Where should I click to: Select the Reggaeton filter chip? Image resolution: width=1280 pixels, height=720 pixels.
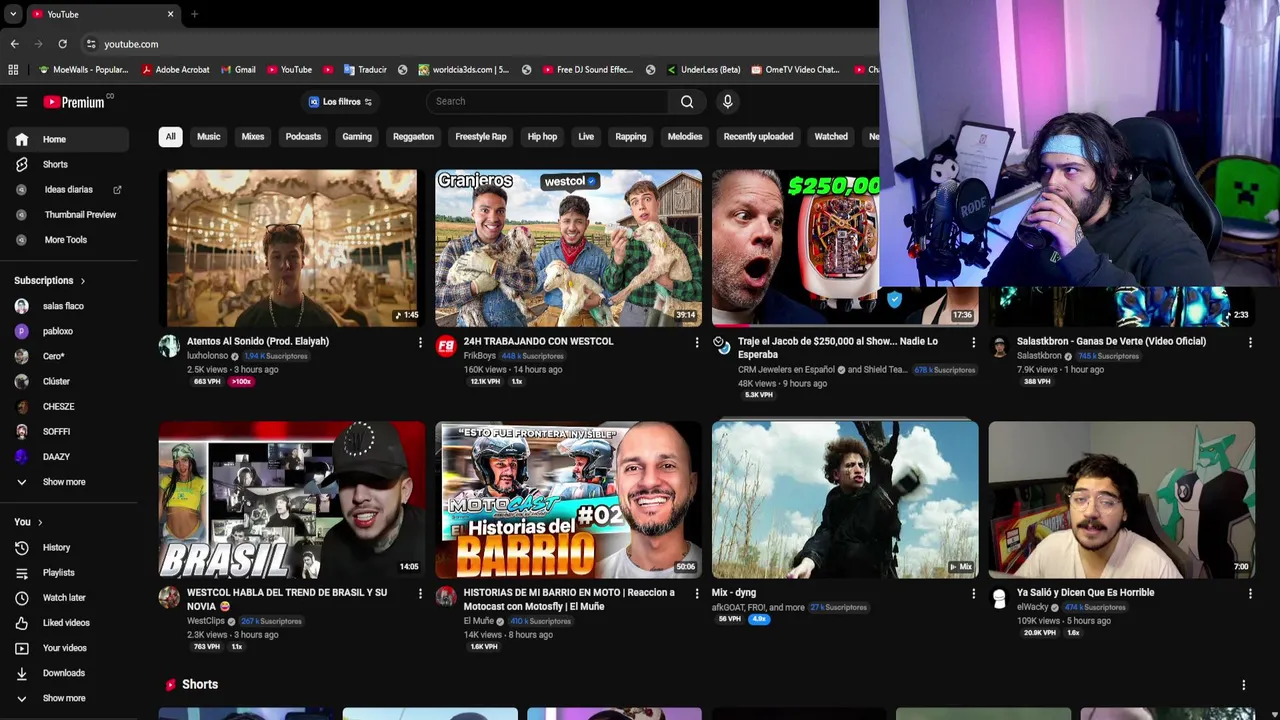point(413,136)
